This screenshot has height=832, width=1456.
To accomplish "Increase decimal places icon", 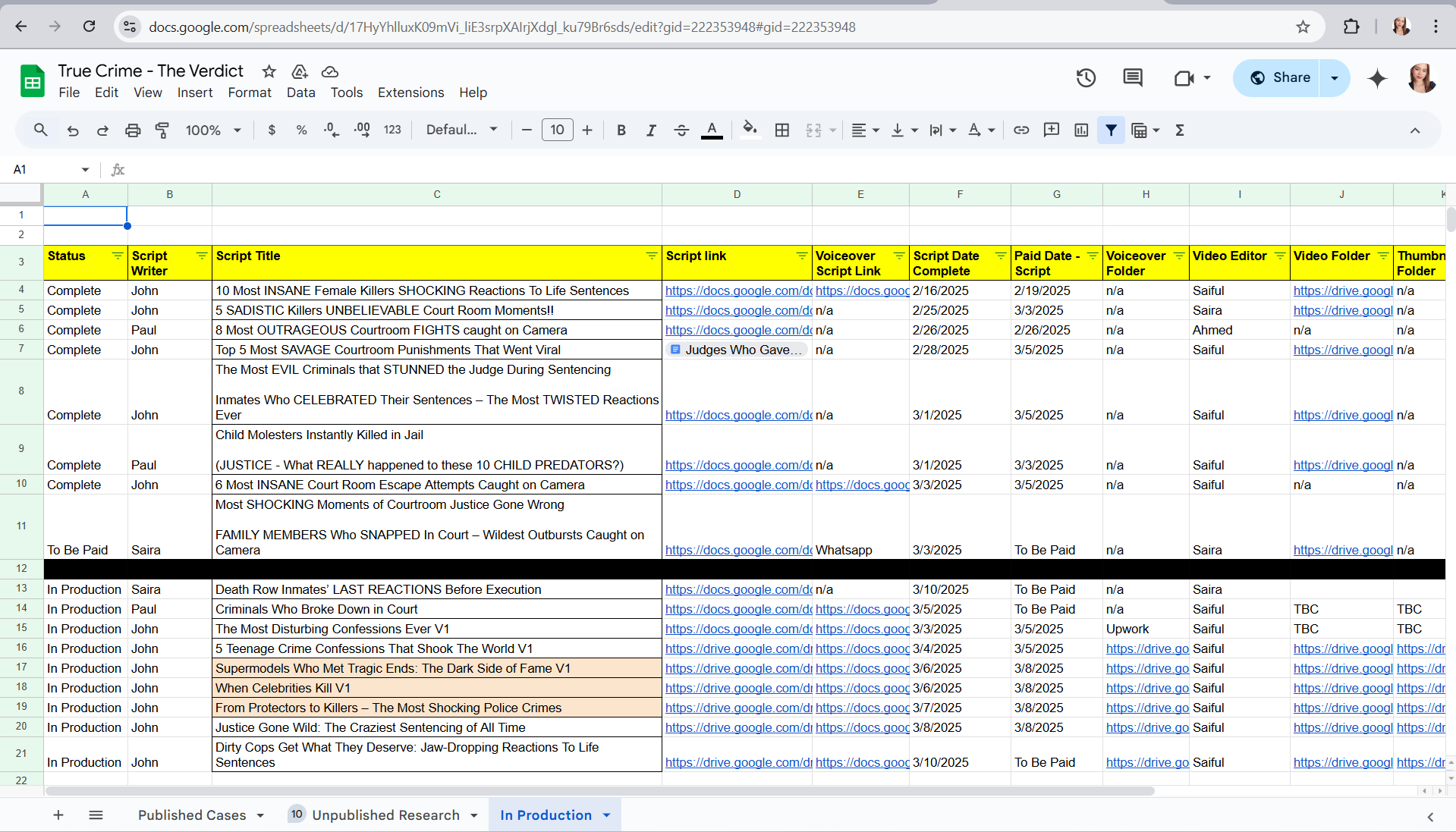I will (362, 130).
